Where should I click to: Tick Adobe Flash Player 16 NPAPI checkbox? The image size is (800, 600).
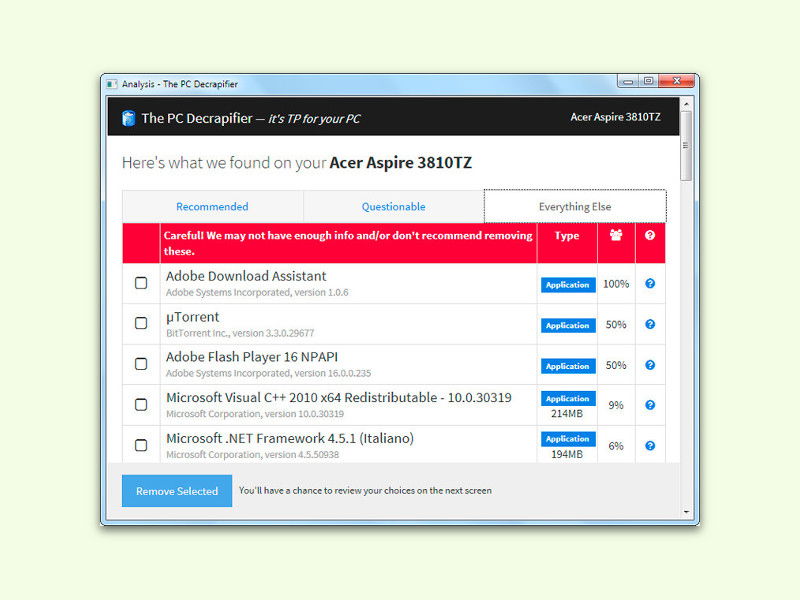(x=141, y=364)
